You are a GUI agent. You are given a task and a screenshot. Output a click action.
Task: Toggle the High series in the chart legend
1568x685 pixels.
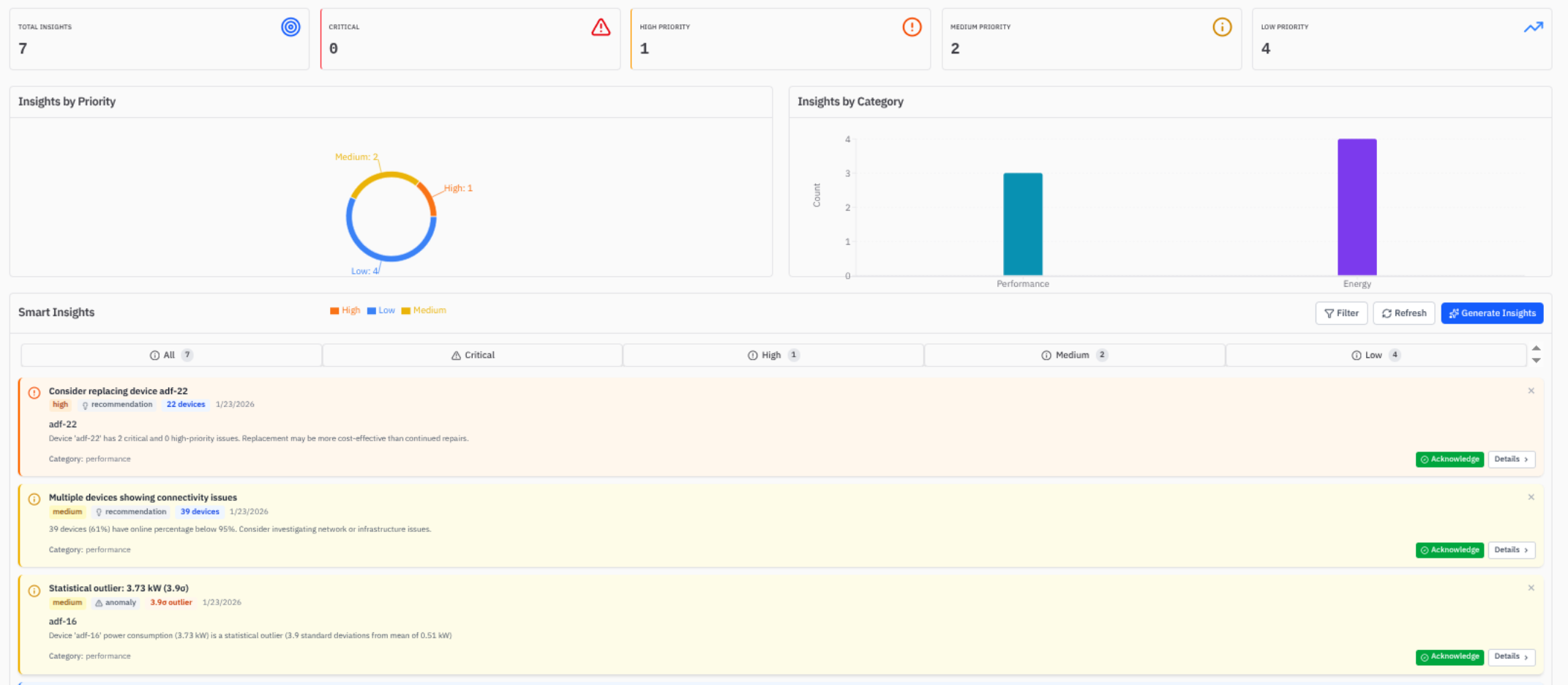345,310
